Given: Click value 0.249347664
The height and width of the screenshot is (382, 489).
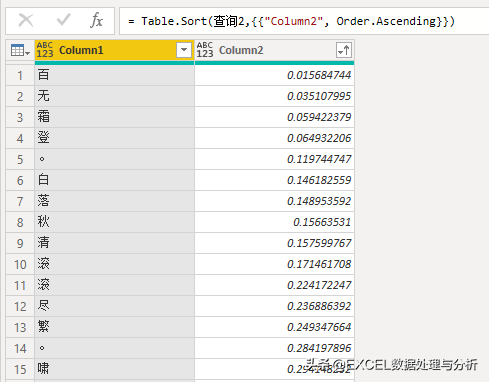Looking at the screenshot, I should point(319,327).
